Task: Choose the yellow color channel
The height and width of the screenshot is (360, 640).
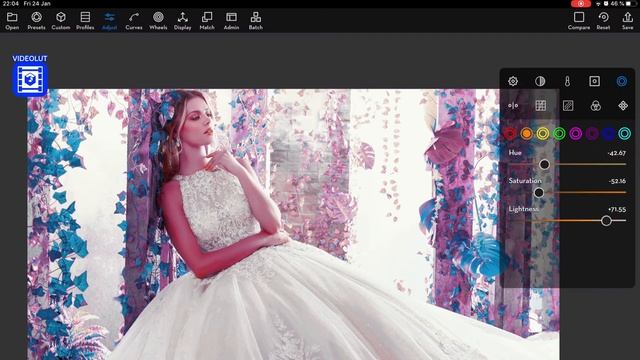Action: 543,133
